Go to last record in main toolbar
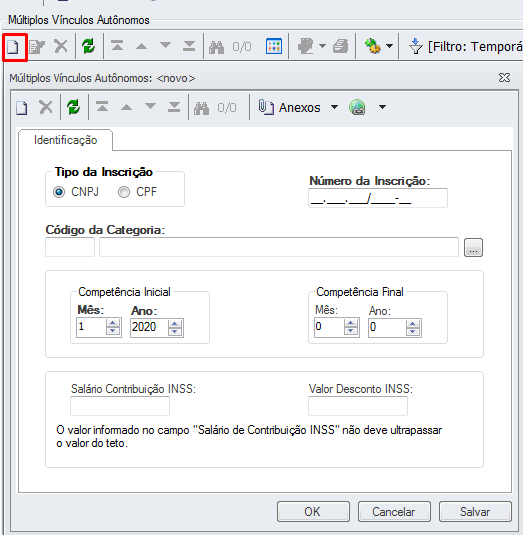Image resolution: width=523 pixels, height=535 pixels. (x=189, y=46)
